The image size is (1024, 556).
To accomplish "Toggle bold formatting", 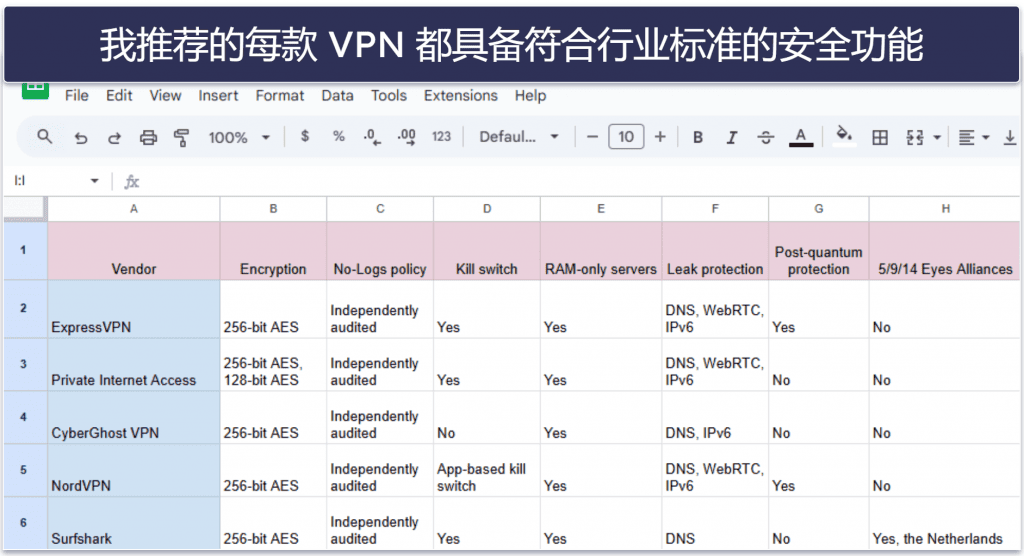I will 698,137.
